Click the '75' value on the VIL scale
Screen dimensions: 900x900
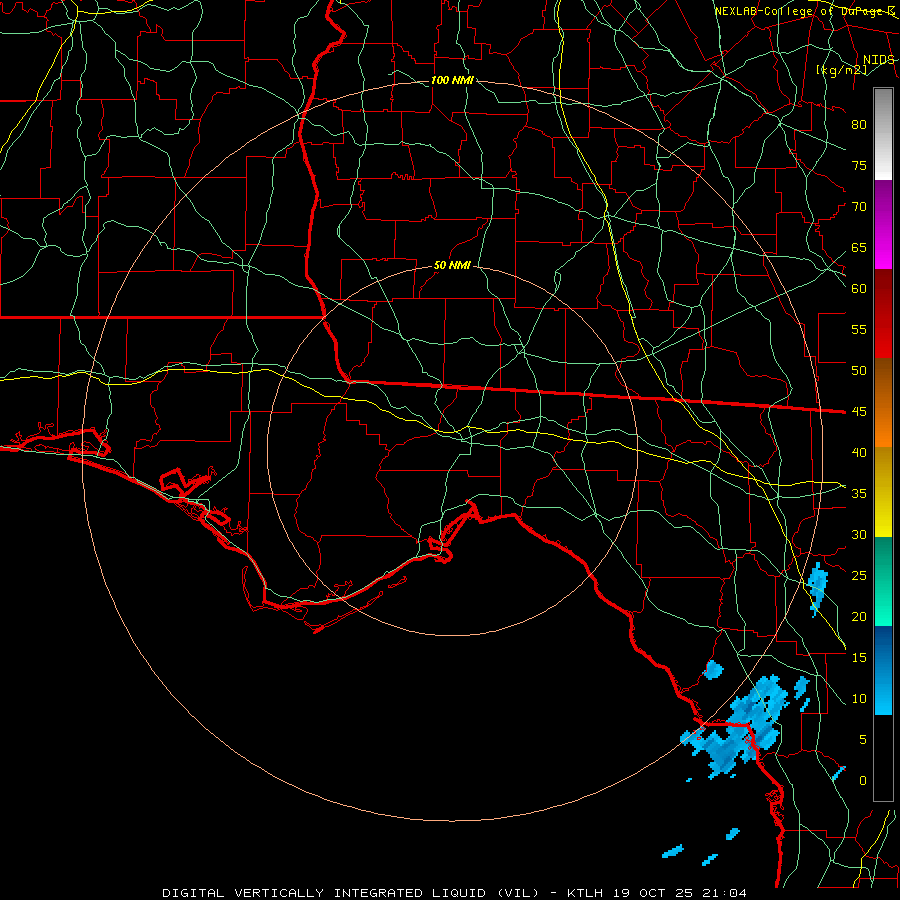859,166
